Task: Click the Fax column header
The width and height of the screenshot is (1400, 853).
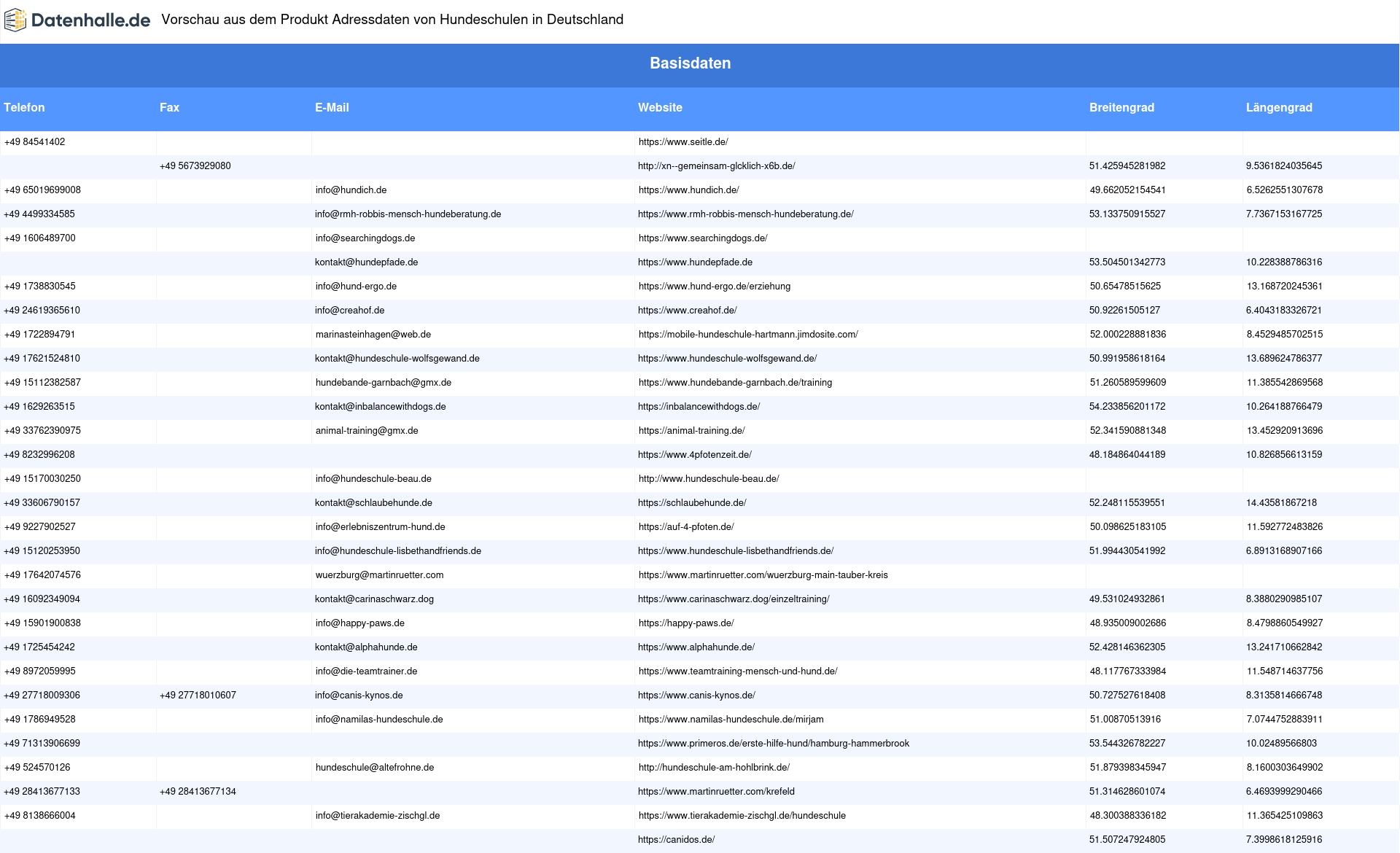Action: (169, 107)
